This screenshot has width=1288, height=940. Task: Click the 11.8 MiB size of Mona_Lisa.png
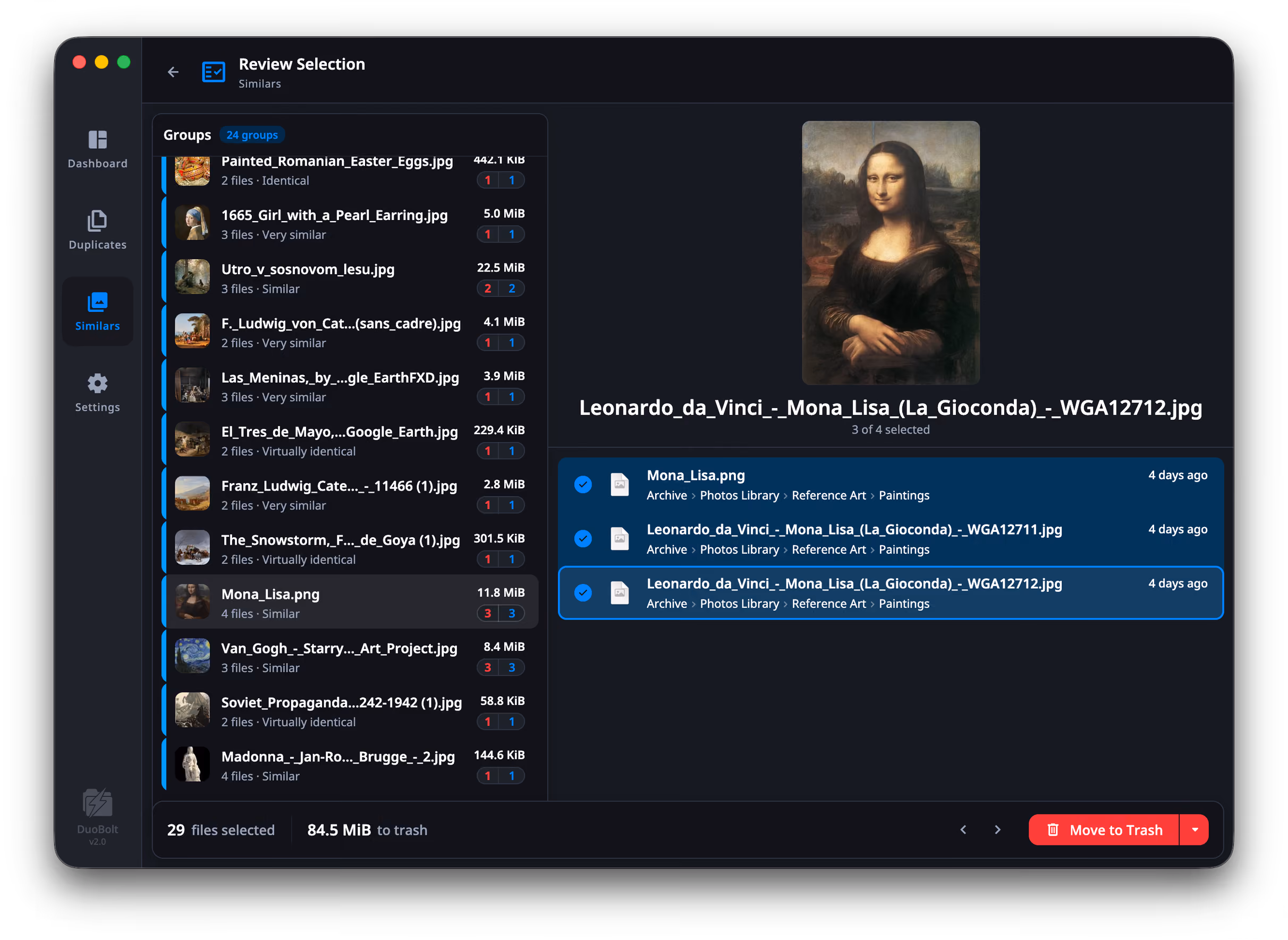click(x=501, y=593)
